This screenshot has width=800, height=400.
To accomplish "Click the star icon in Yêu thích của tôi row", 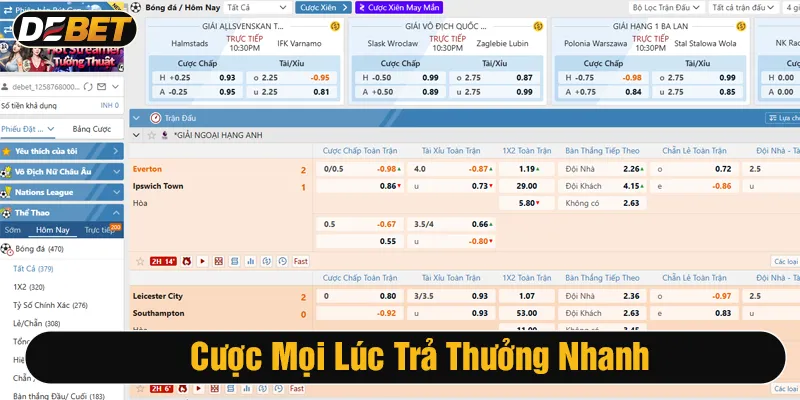I will [x=6, y=151].
